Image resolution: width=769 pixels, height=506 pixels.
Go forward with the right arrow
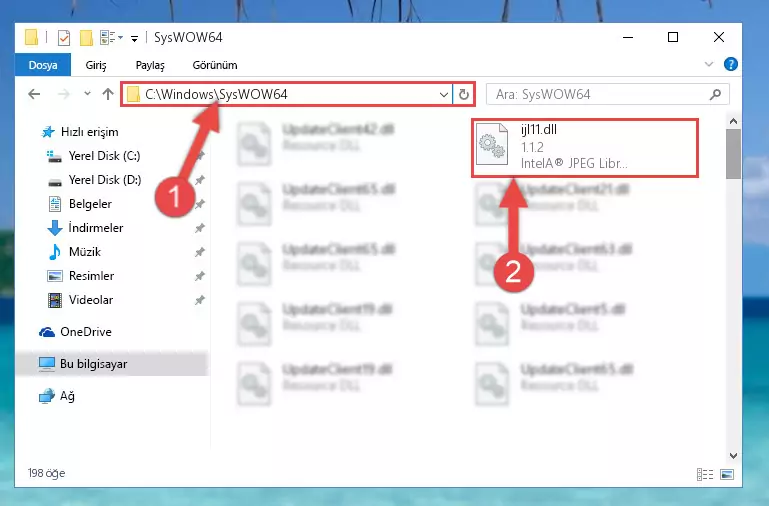click(x=64, y=94)
